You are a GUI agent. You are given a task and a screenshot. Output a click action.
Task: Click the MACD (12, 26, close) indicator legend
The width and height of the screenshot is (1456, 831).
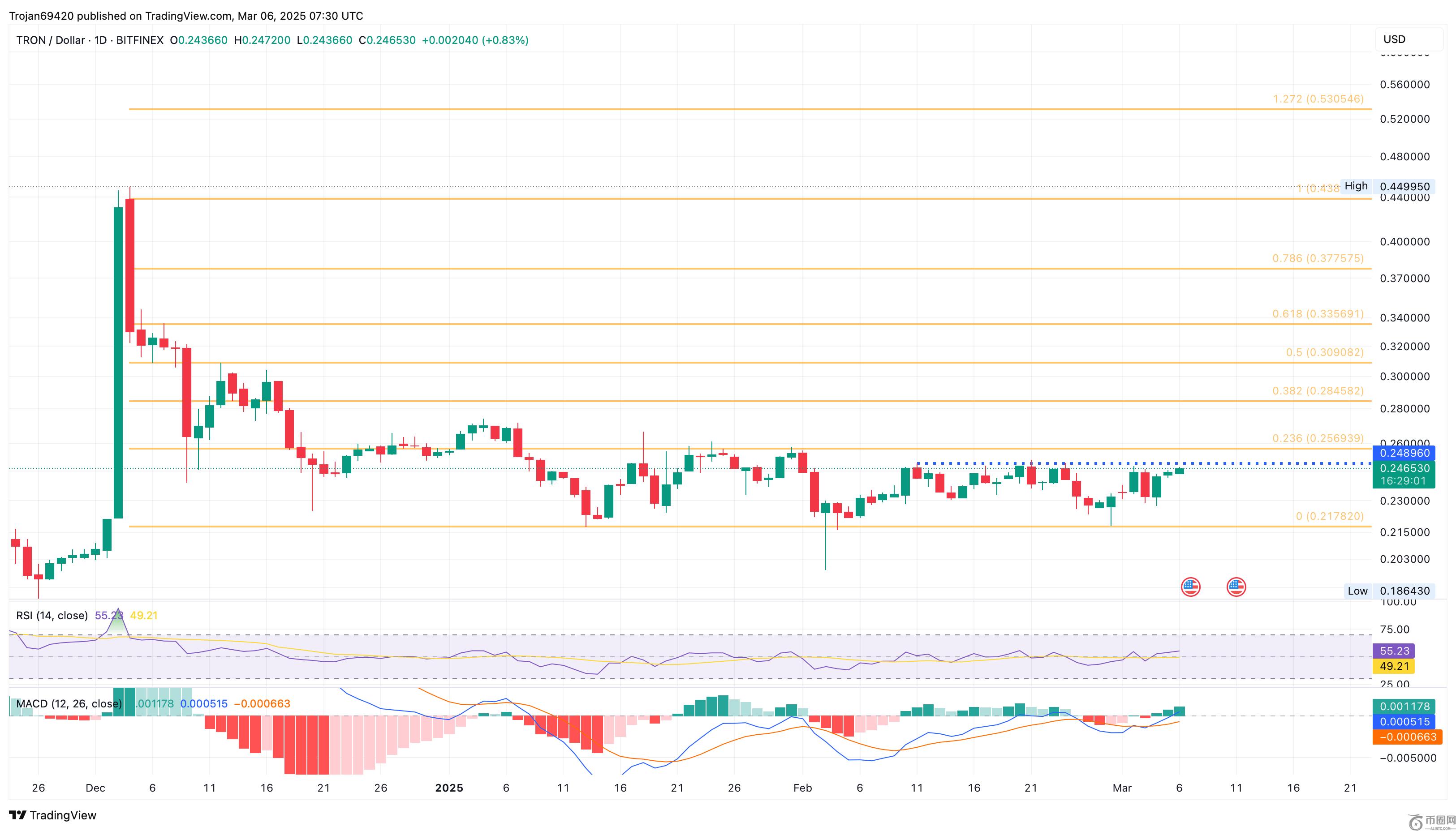69,704
